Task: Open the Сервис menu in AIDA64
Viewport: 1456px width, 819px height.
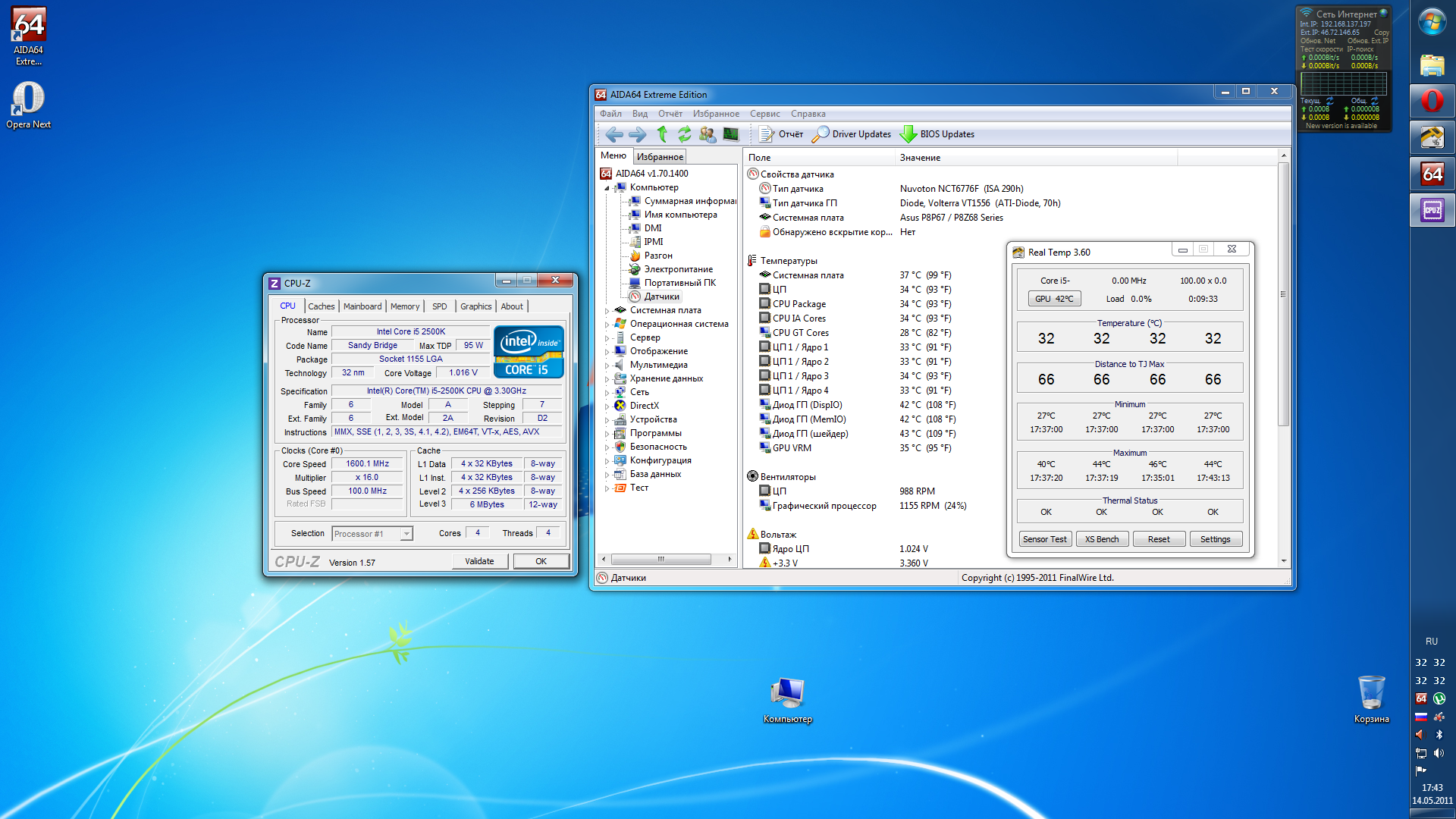Action: [x=764, y=114]
